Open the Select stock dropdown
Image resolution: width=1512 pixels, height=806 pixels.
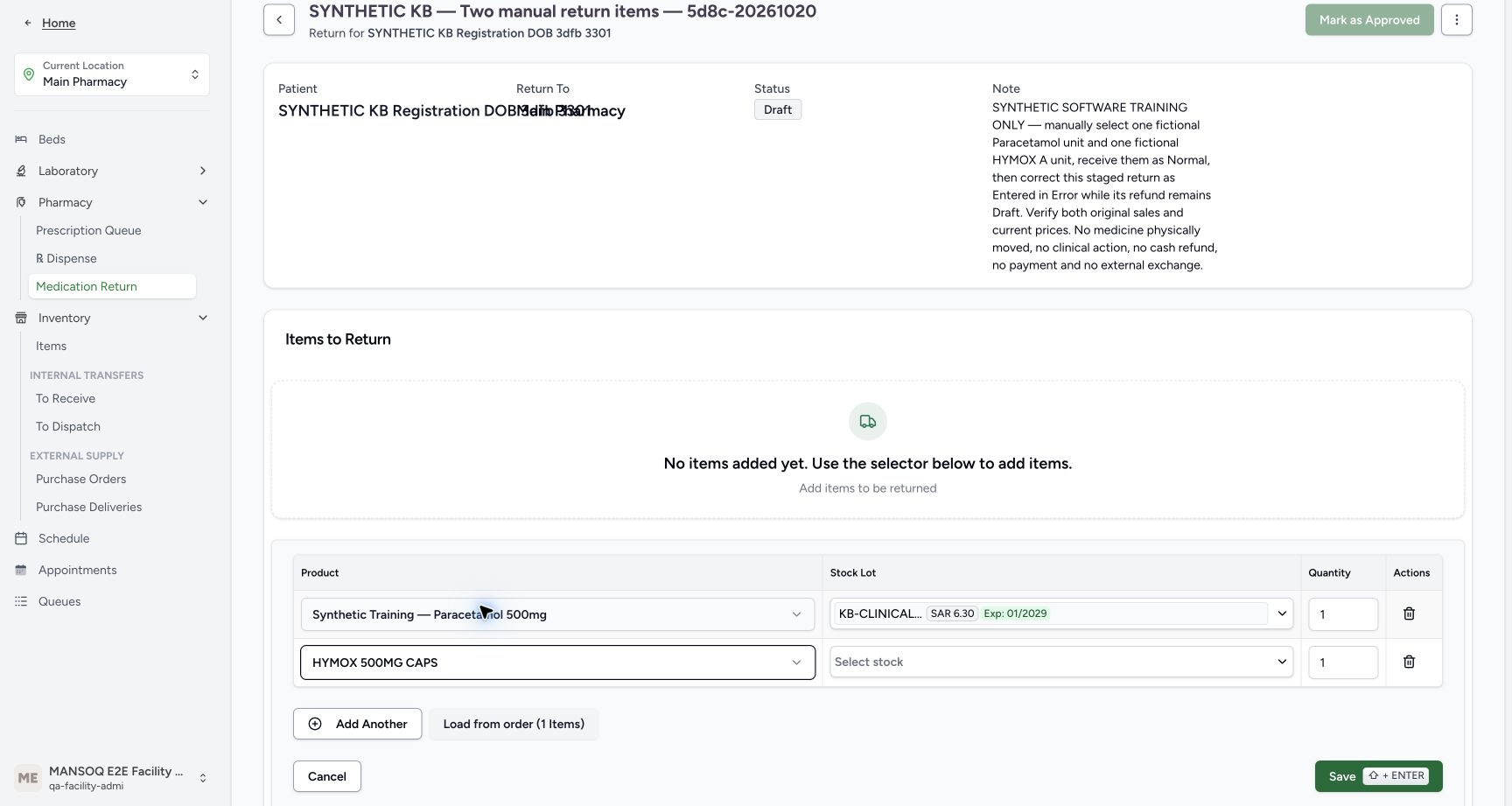click(x=1061, y=662)
